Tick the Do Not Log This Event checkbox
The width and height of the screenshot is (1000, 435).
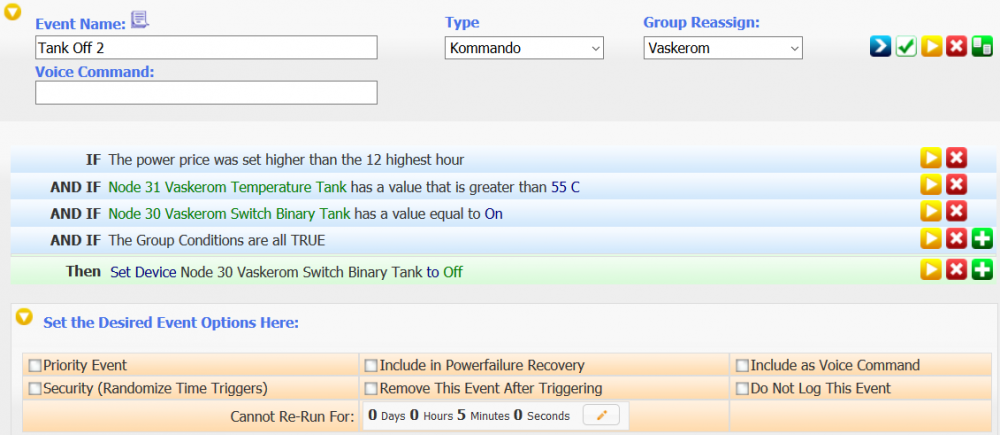[741, 388]
